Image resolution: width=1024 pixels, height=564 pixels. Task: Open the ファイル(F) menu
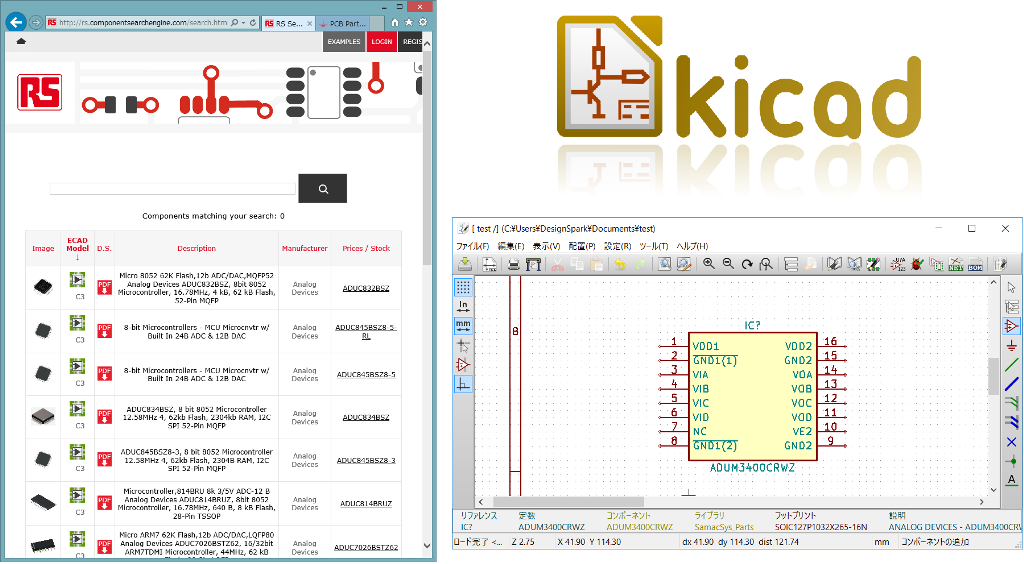click(x=473, y=246)
